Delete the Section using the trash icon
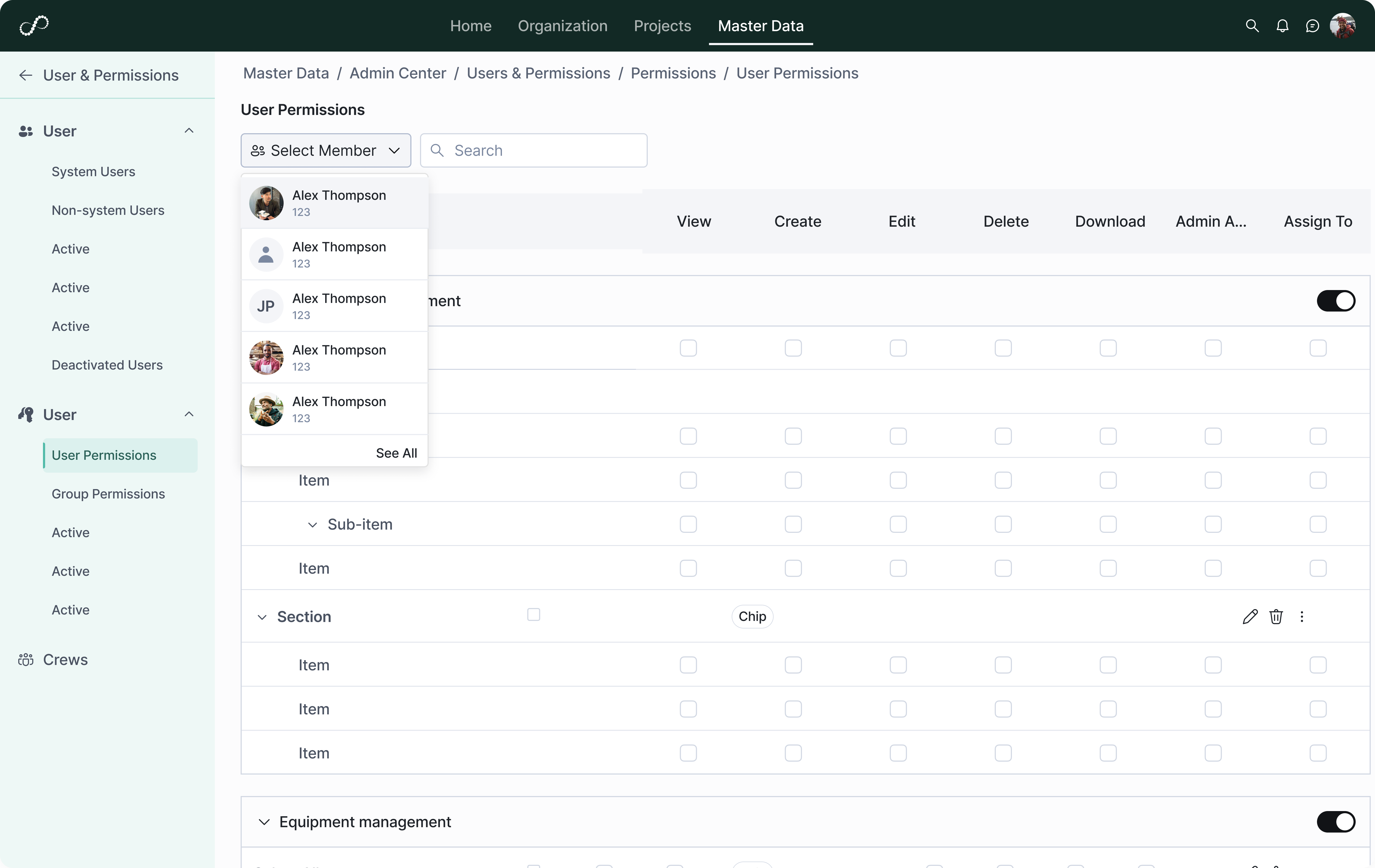The width and height of the screenshot is (1375, 868). (1276, 616)
